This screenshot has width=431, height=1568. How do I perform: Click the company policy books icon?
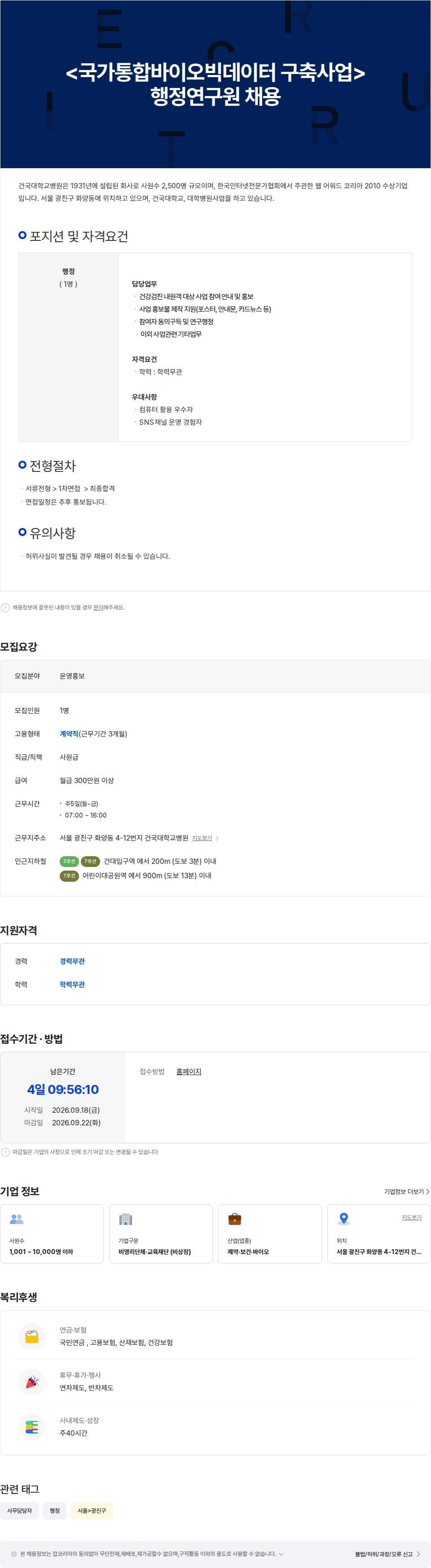(x=32, y=1427)
